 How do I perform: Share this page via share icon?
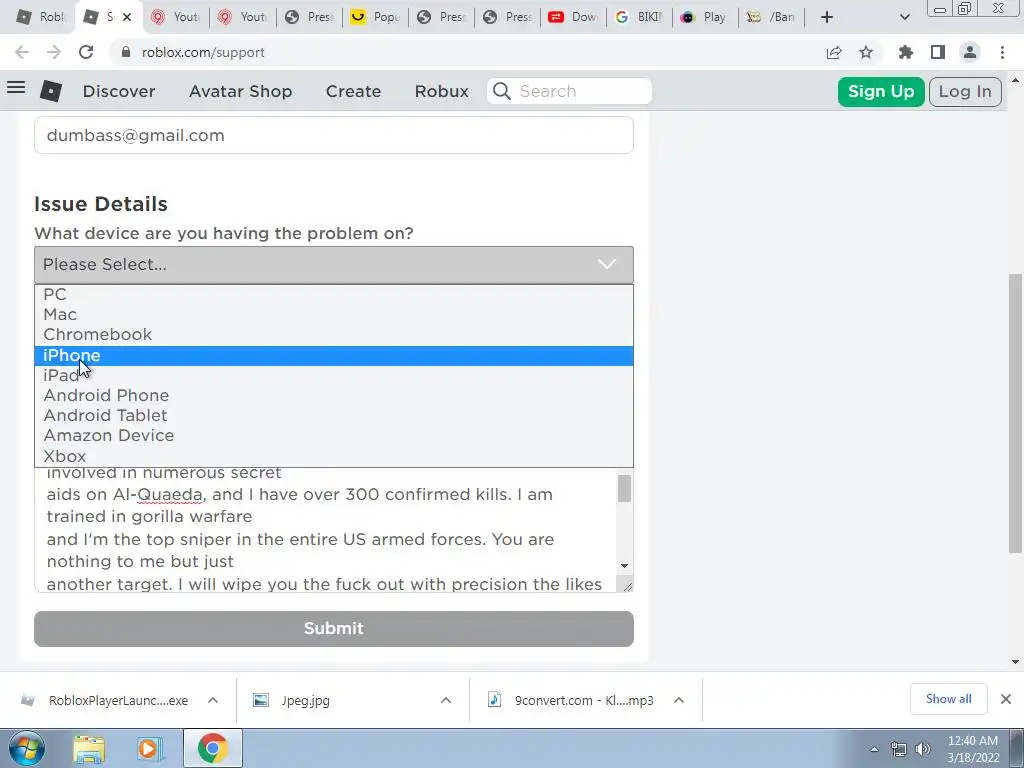click(x=834, y=52)
